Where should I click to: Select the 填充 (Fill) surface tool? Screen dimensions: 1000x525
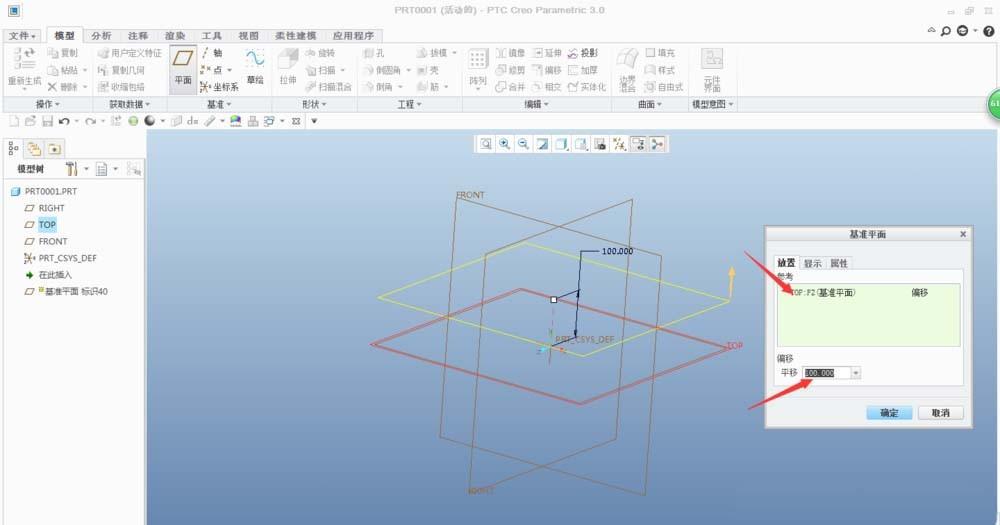point(660,53)
